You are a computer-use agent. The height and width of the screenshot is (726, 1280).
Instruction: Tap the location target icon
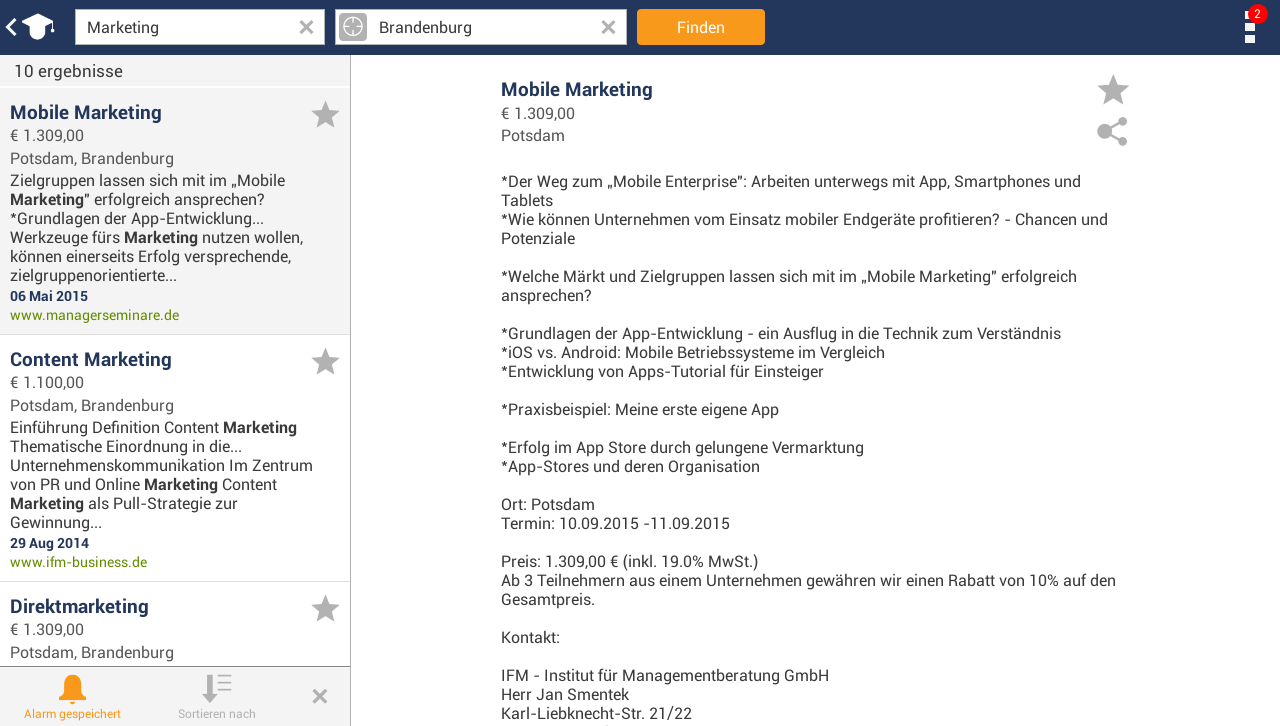pos(353,27)
